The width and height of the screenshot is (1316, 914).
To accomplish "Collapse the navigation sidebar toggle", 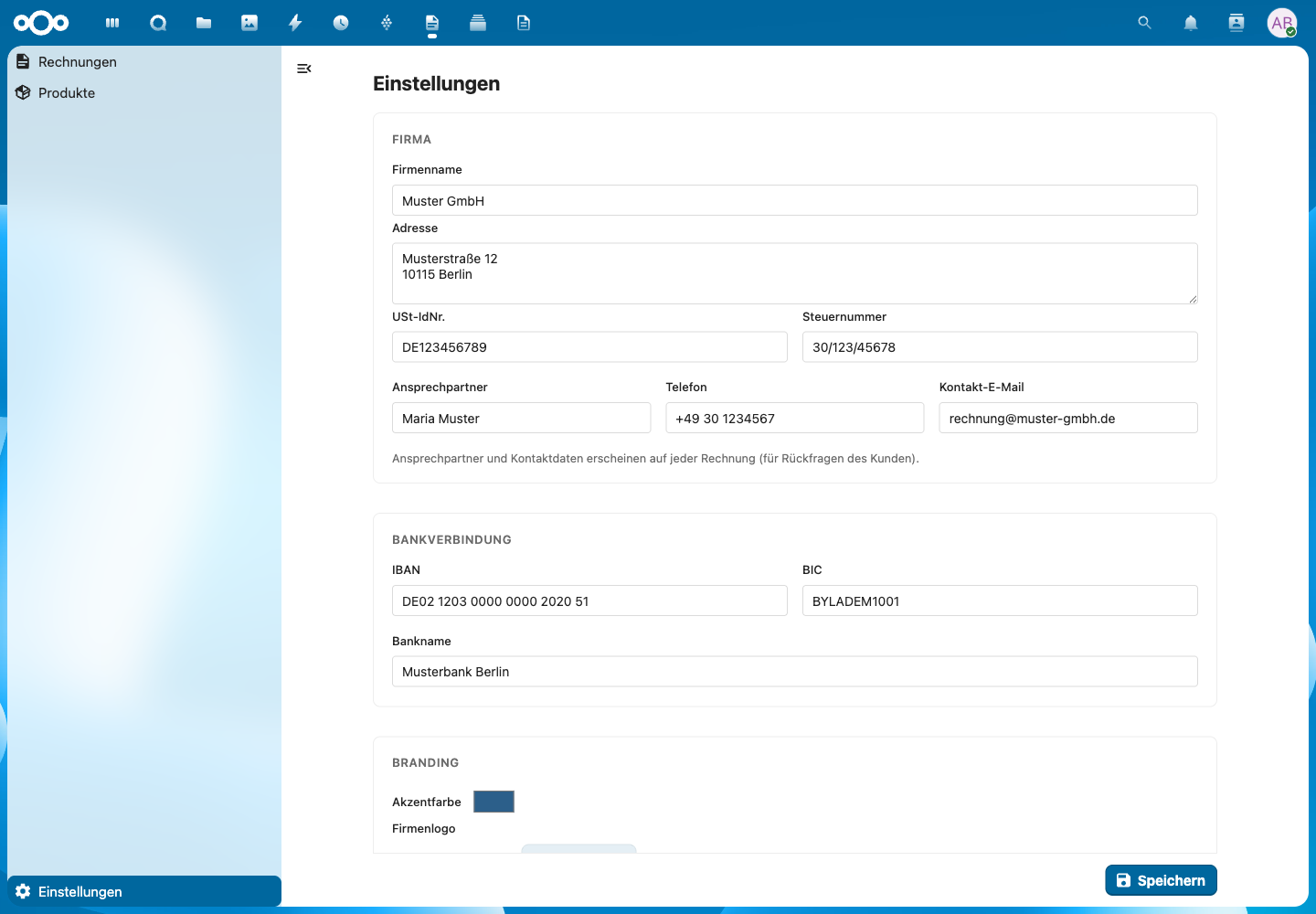I will pyautogui.click(x=304, y=69).
